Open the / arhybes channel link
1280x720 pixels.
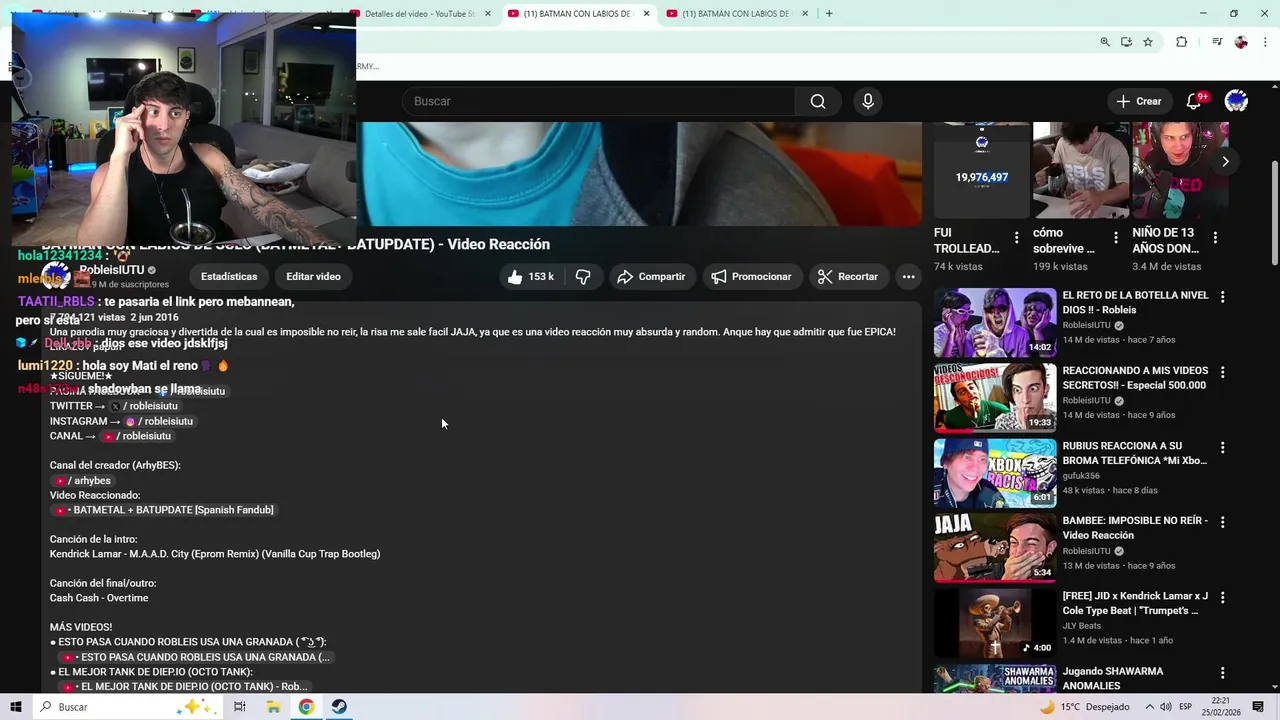tap(82, 481)
